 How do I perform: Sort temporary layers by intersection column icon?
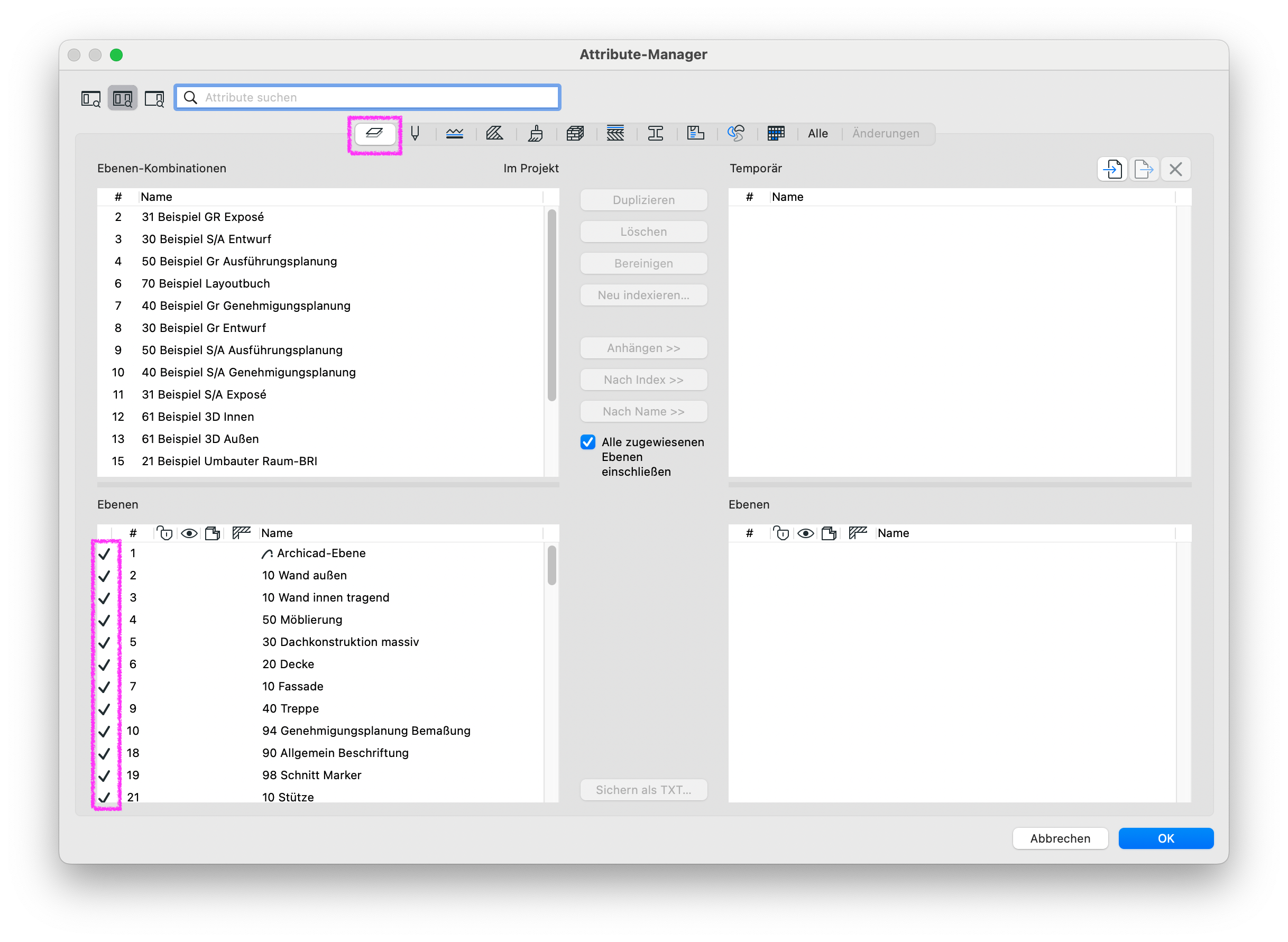pyautogui.click(x=858, y=533)
